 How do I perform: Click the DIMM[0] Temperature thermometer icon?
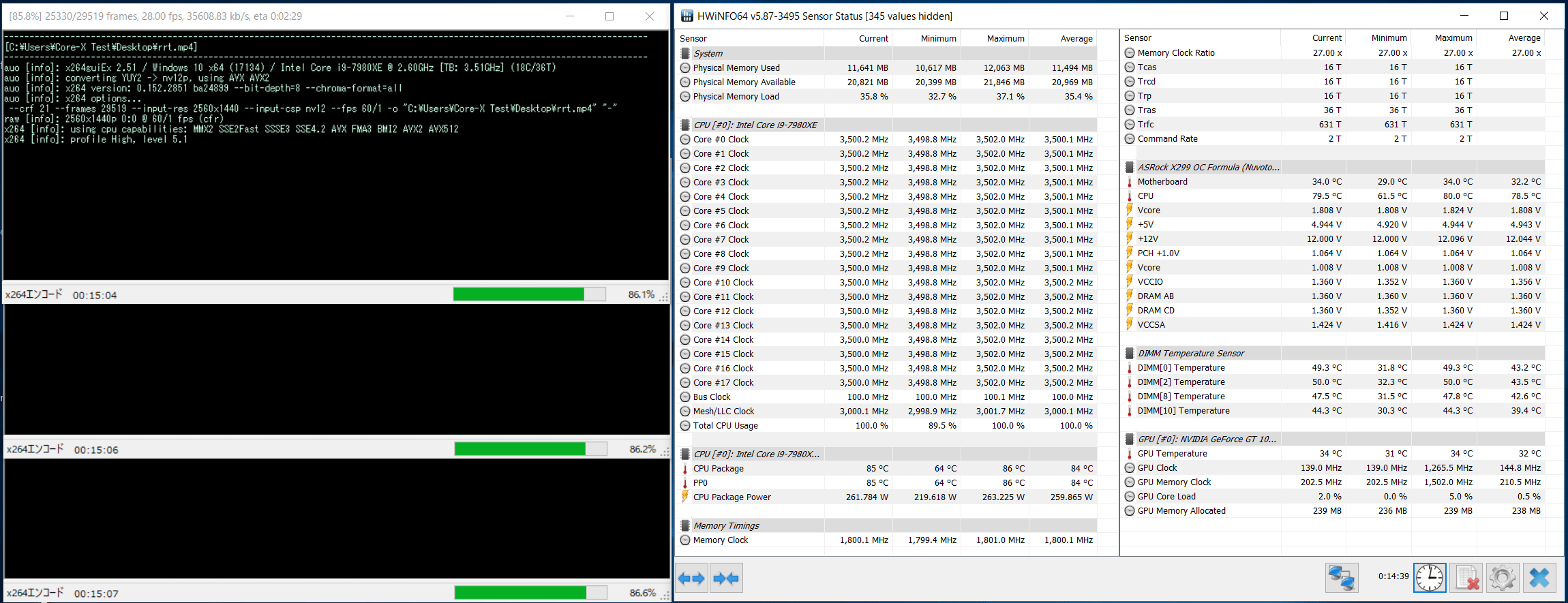[x=1130, y=367]
